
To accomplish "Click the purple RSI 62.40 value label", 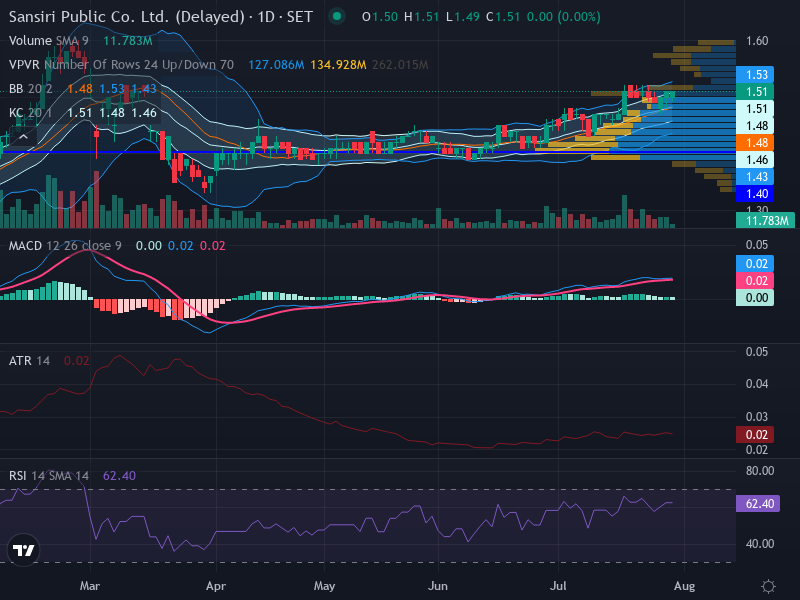I will coord(758,504).
